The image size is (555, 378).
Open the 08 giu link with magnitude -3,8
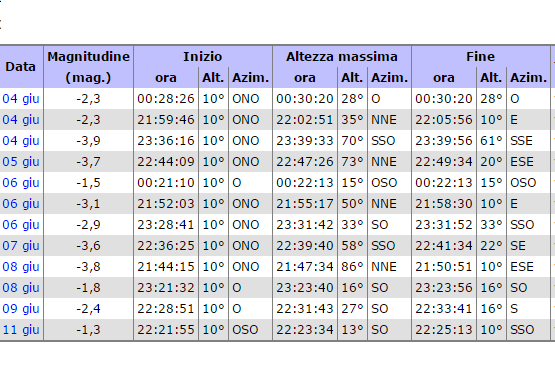21,267
